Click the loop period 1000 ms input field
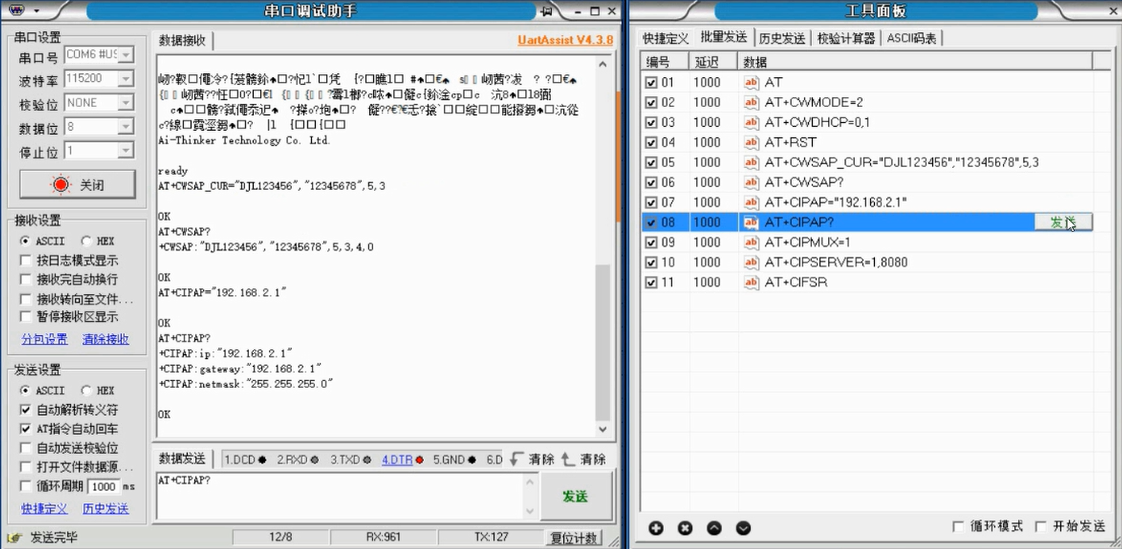Screen dimensions: 1122x549 (x=104, y=486)
